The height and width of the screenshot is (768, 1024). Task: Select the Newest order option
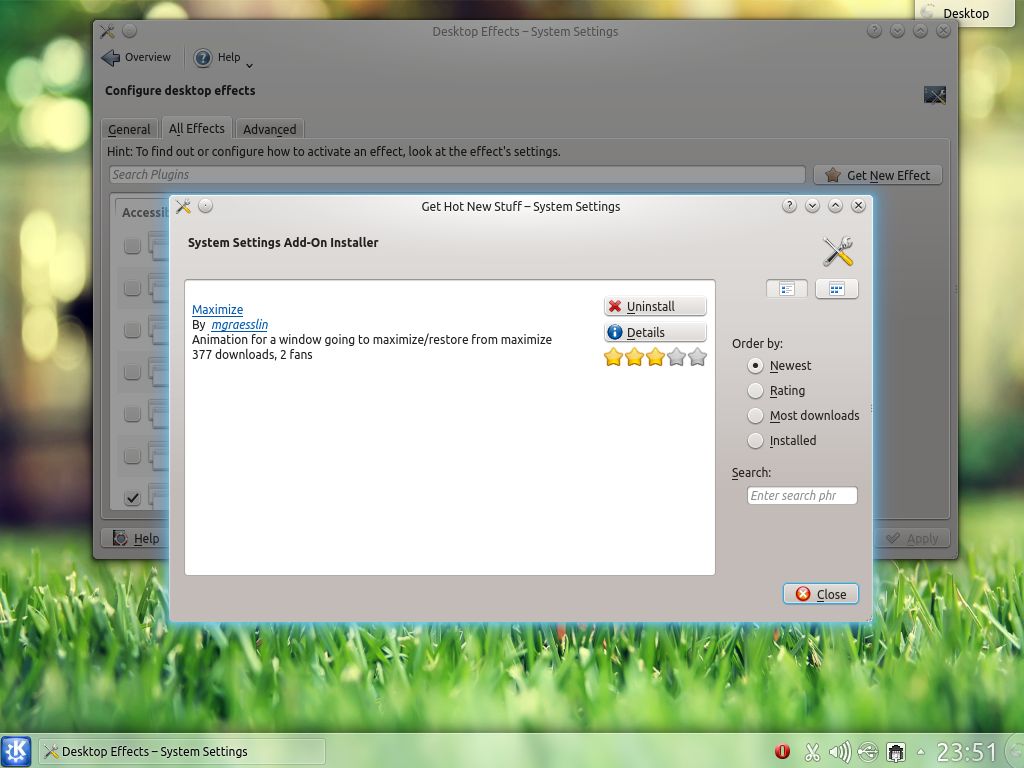(x=780, y=366)
